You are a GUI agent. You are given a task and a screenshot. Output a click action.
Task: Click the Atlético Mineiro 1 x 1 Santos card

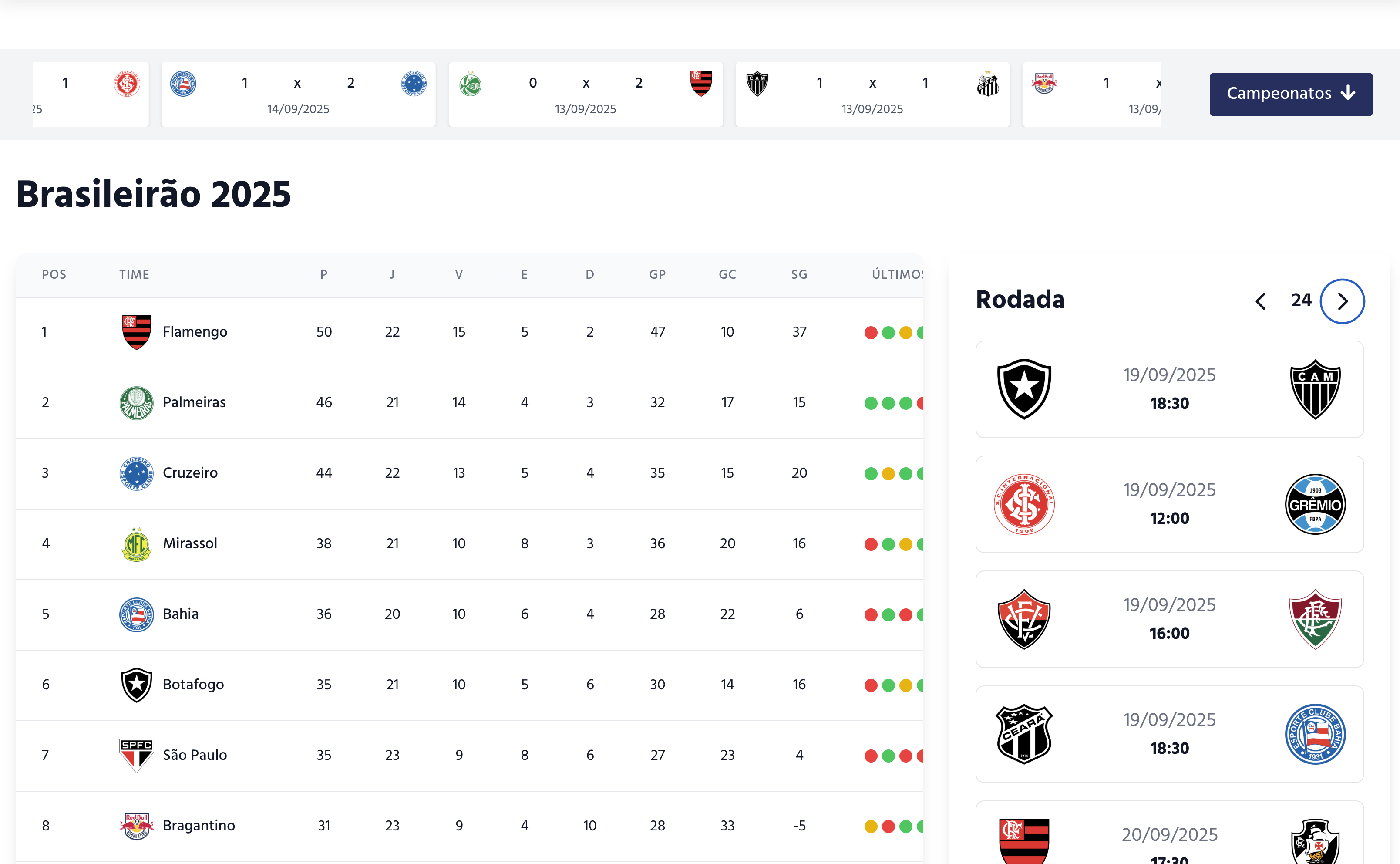click(872, 94)
